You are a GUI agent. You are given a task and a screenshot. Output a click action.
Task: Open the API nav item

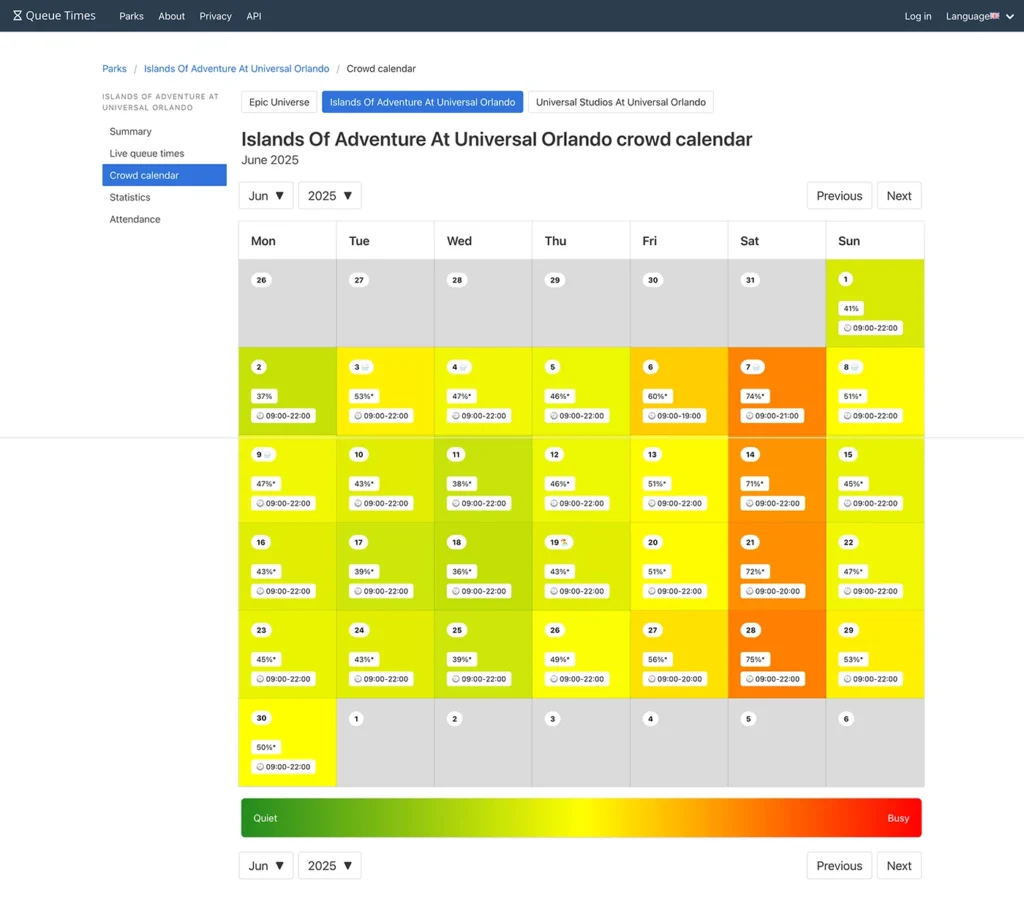click(x=254, y=16)
